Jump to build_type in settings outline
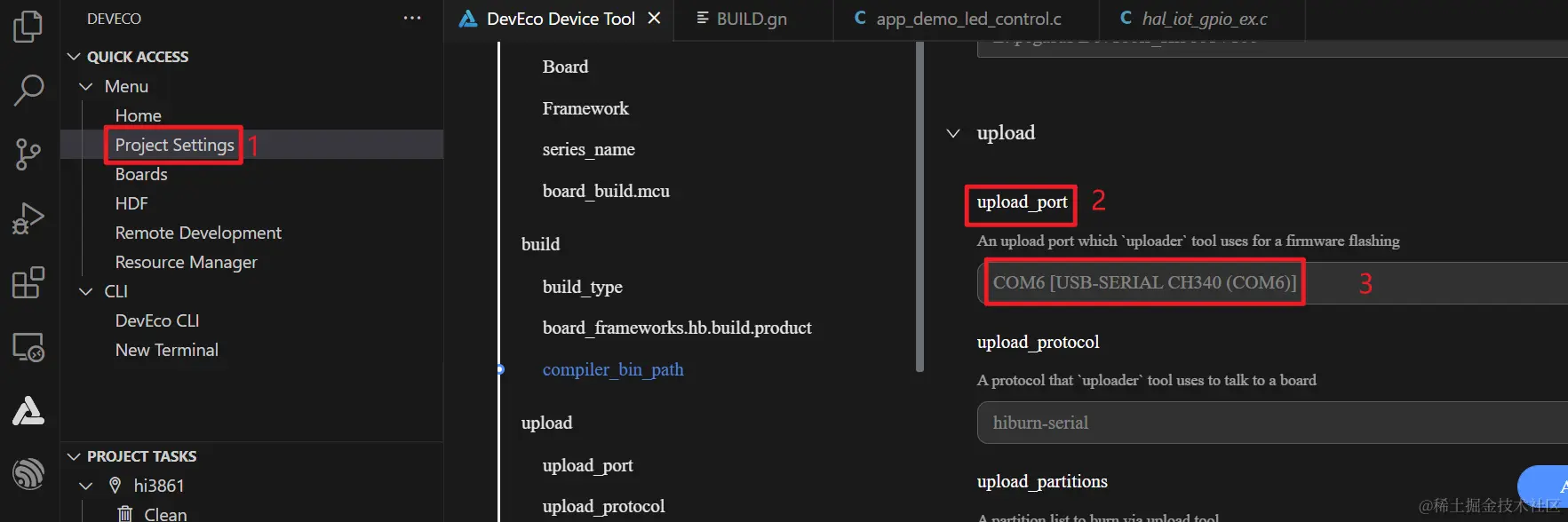Viewport: 1568px width, 522px height. pyautogui.click(x=582, y=287)
